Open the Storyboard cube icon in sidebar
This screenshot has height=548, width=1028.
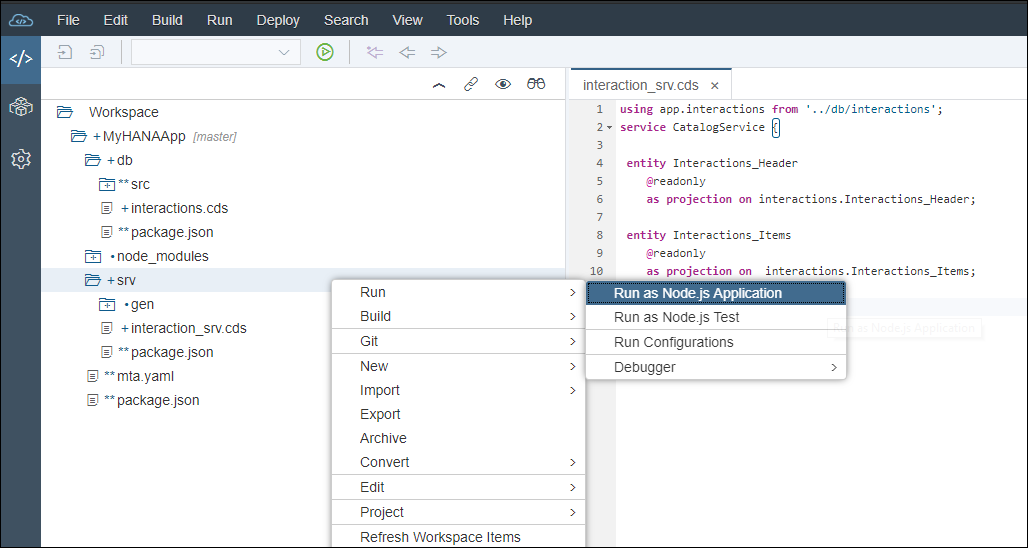coord(21,108)
